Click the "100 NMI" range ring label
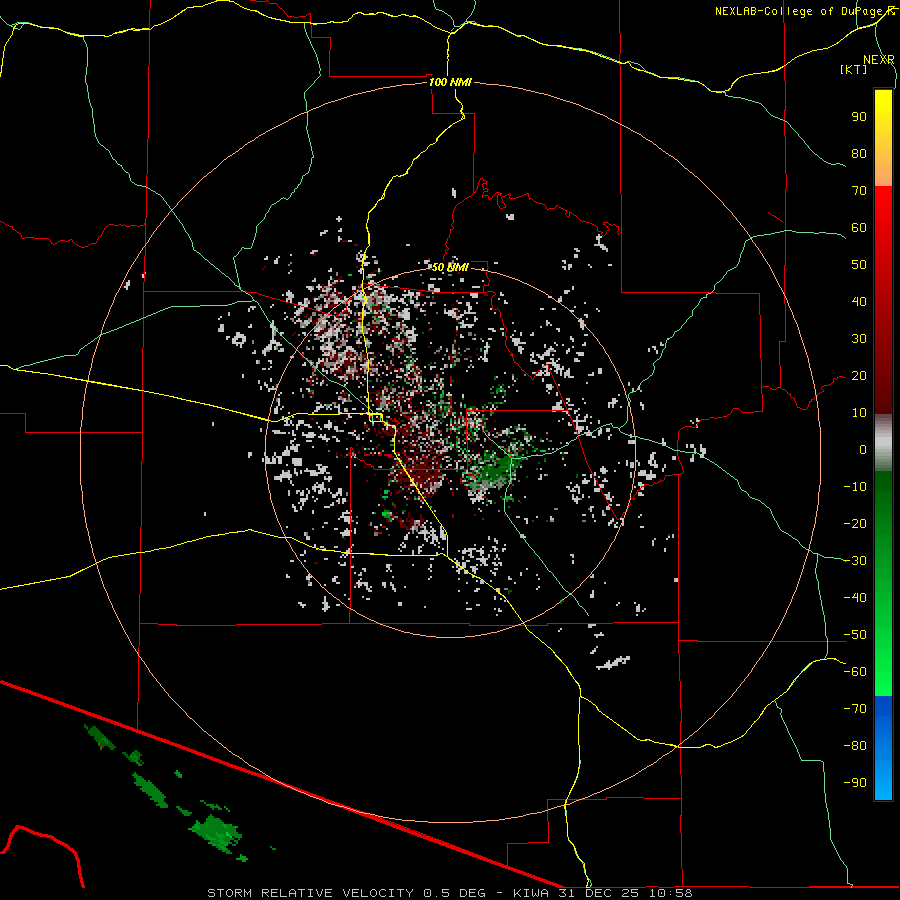900x900 pixels. [450, 82]
